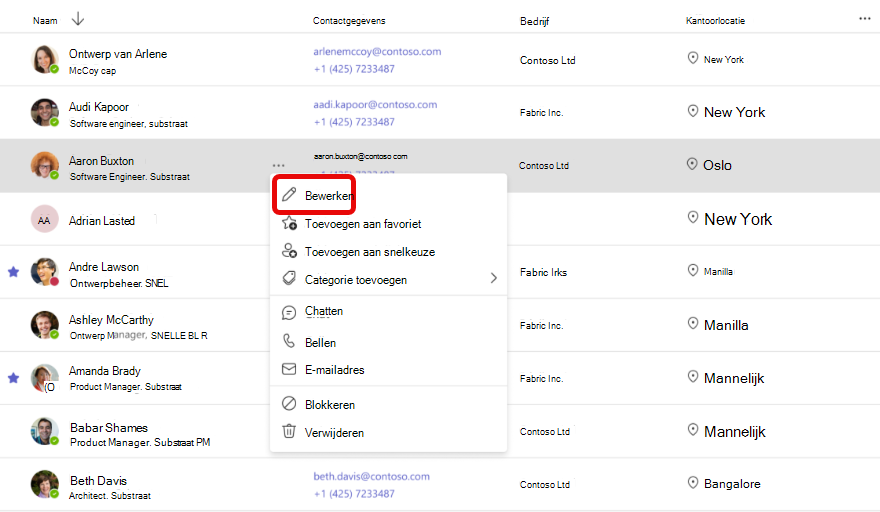Click the AA initials avatar of Adrian Lasted

[44, 220]
